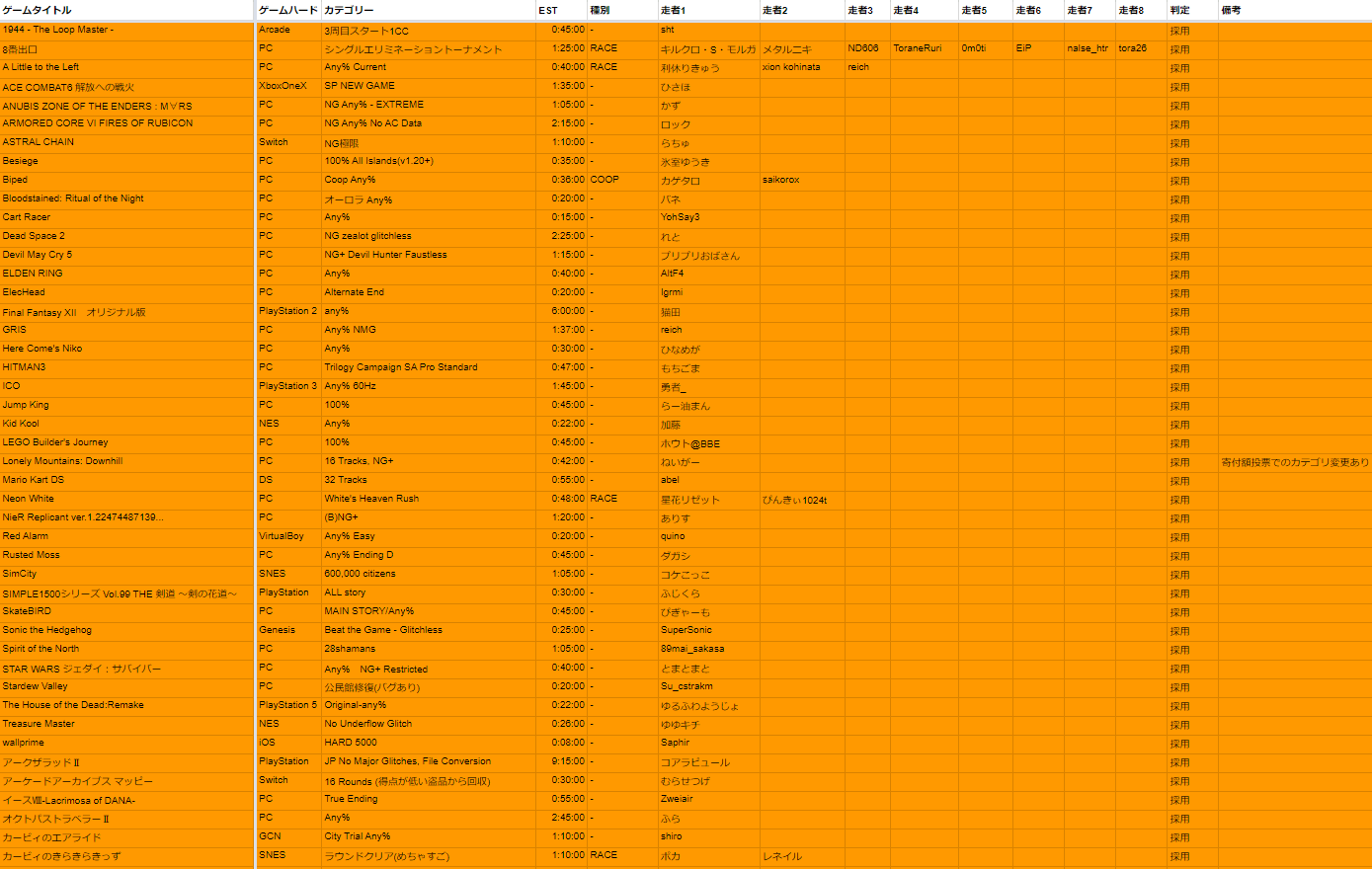1372x869 pixels.
Task: Click the JP No Major Glitches, File Conversion cell
Action: 429,762
